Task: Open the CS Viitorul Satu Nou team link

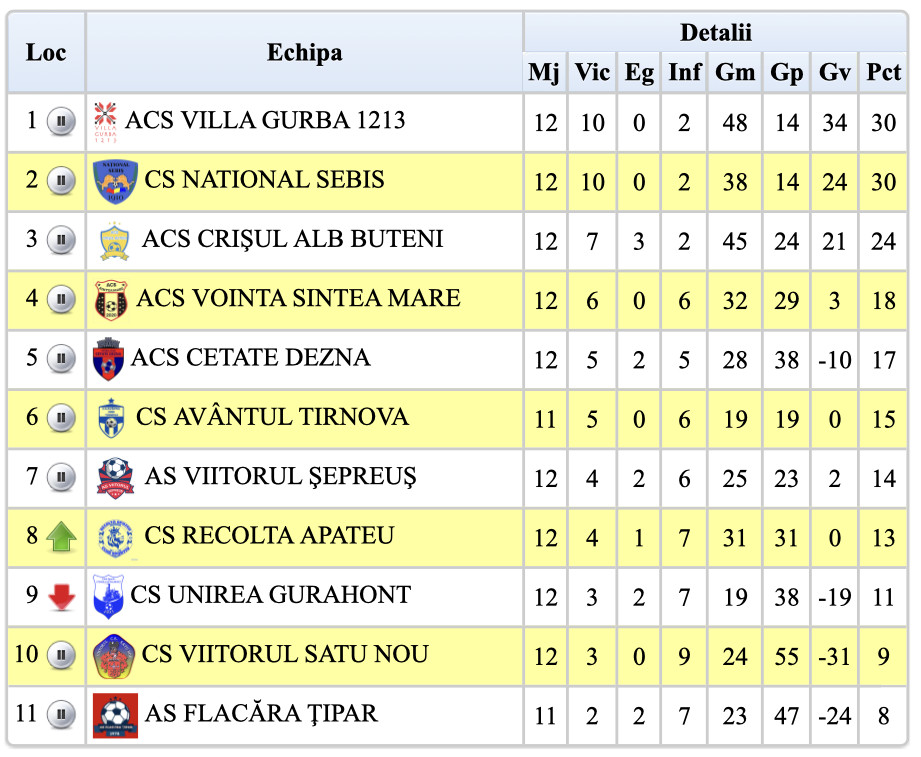Action: tap(285, 655)
